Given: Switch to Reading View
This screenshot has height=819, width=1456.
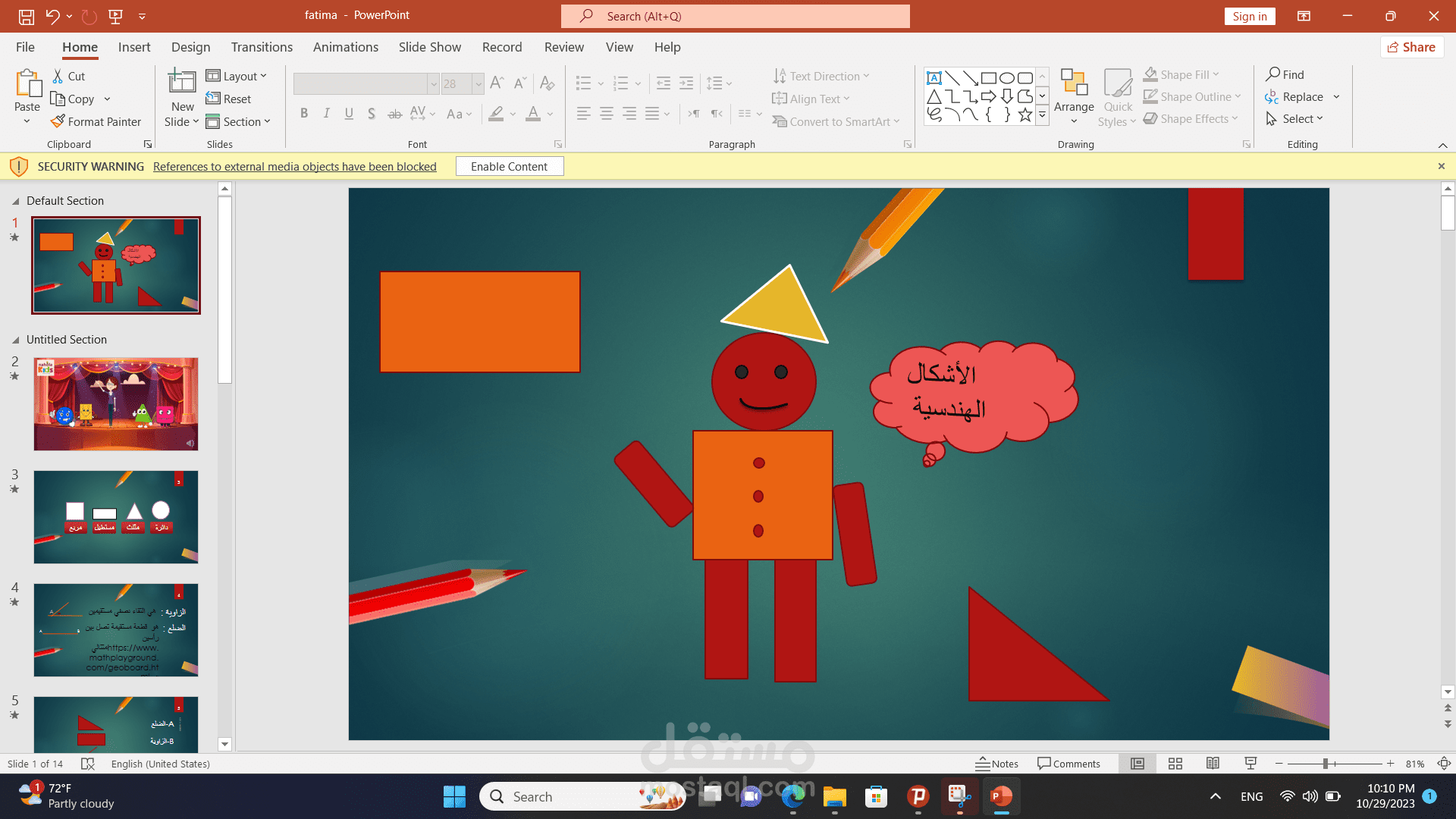Looking at the screenshot, I should coord(1213,764).
